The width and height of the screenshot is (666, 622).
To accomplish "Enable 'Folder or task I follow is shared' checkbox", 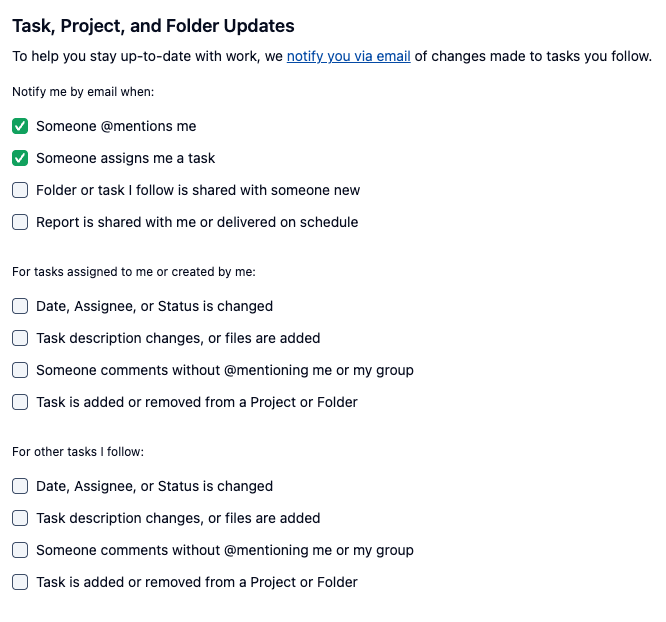I will pos(20,190).
